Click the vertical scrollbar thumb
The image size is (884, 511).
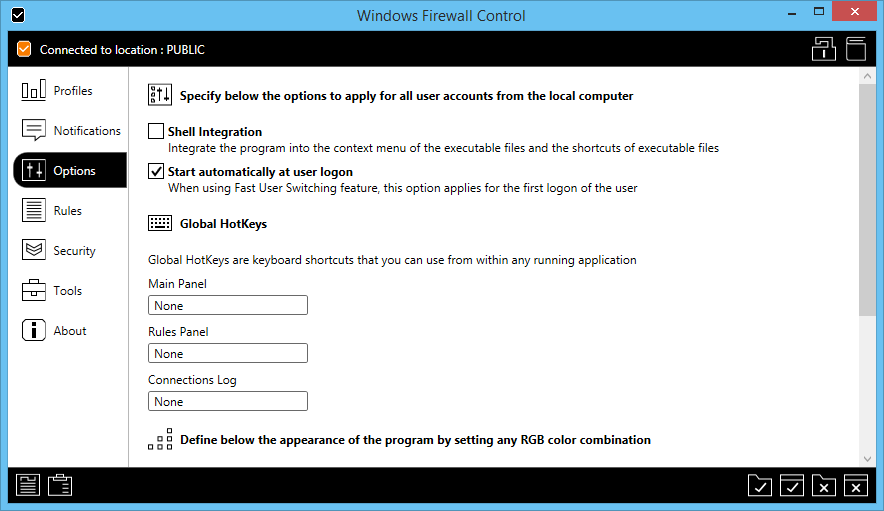point(867,200)
